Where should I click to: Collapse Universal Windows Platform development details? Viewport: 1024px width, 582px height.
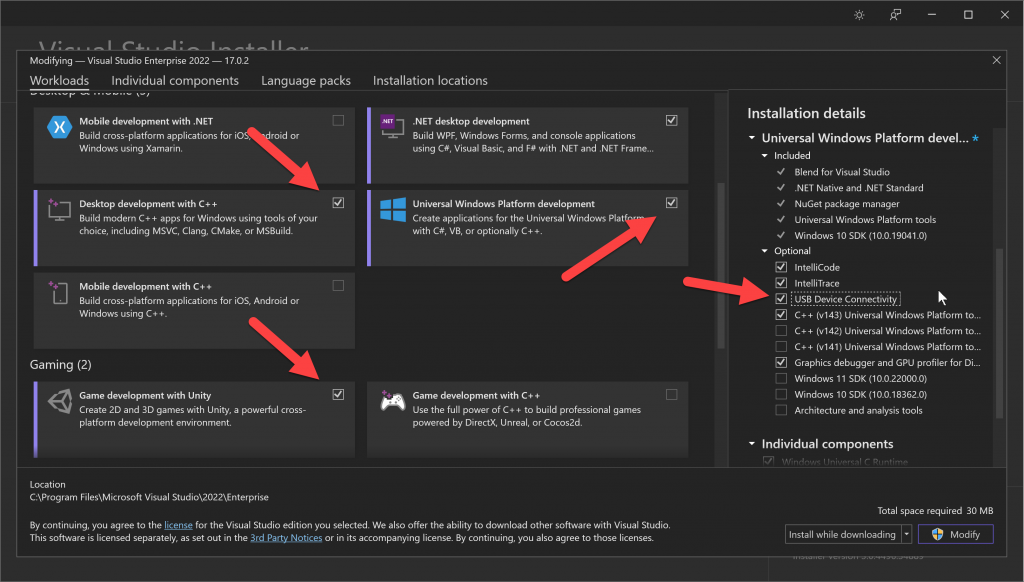(752, 138)
